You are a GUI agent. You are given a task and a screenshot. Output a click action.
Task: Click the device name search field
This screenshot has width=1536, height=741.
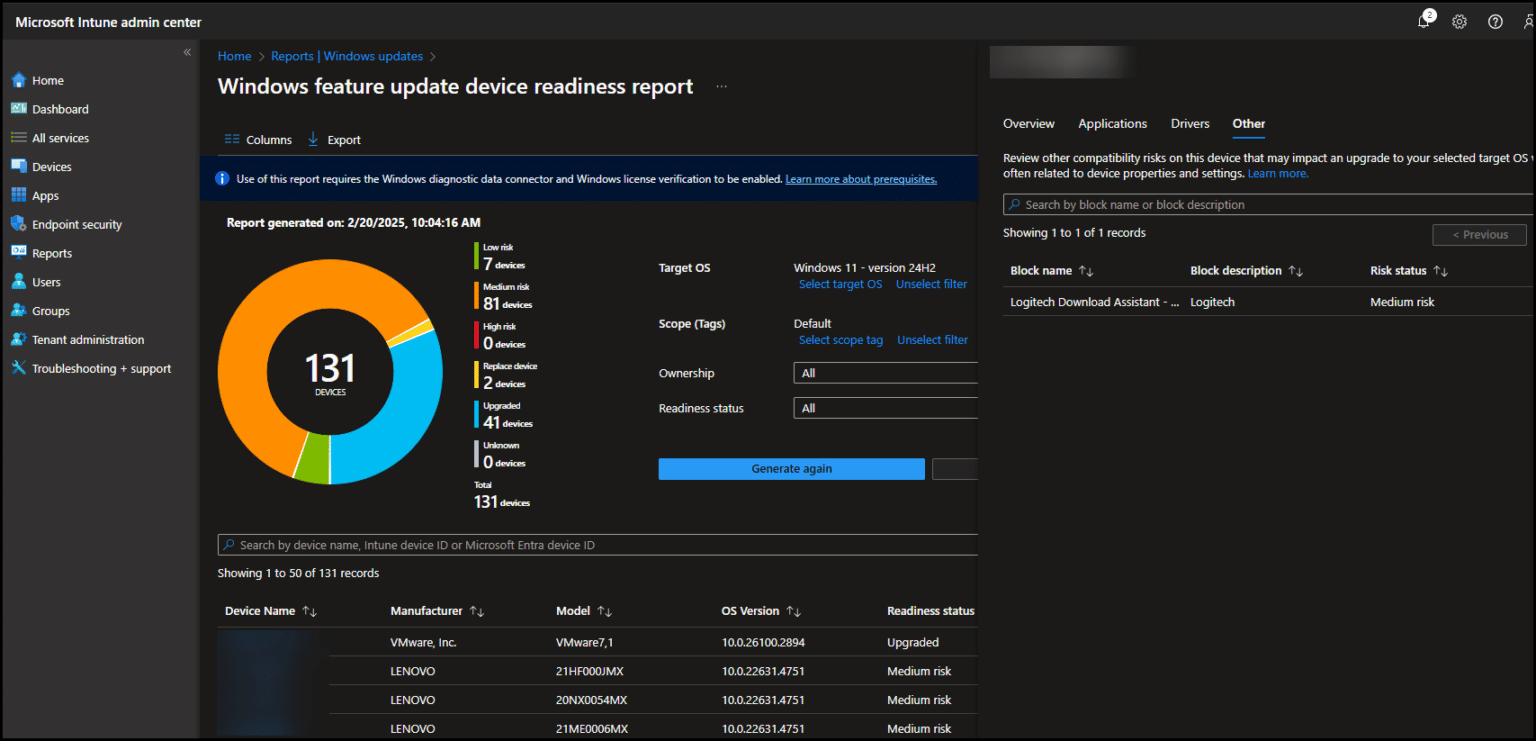tap(600, 544)
